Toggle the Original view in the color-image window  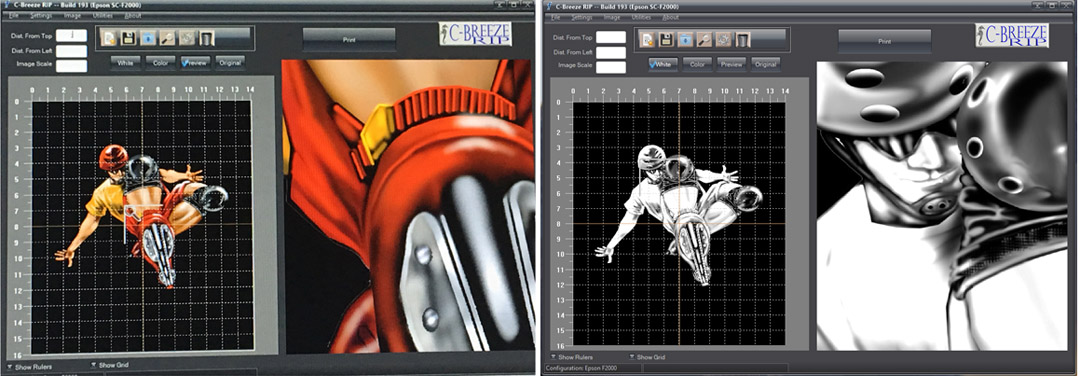coord(230,63)
